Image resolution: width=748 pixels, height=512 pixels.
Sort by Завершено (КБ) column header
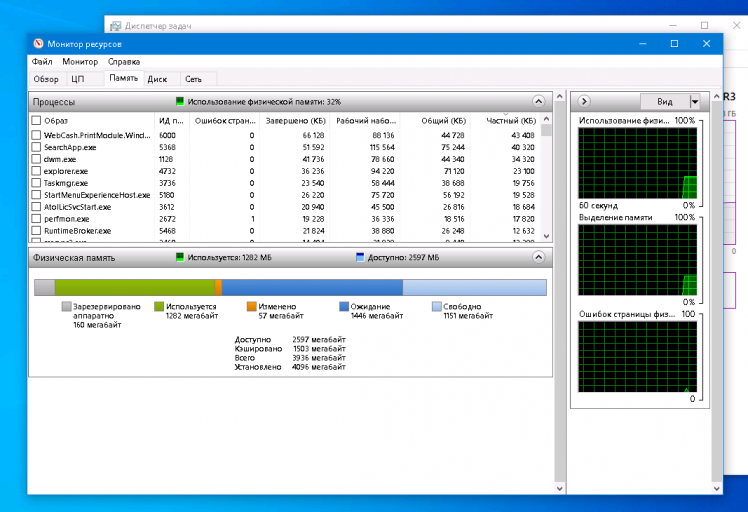point(295,120)
